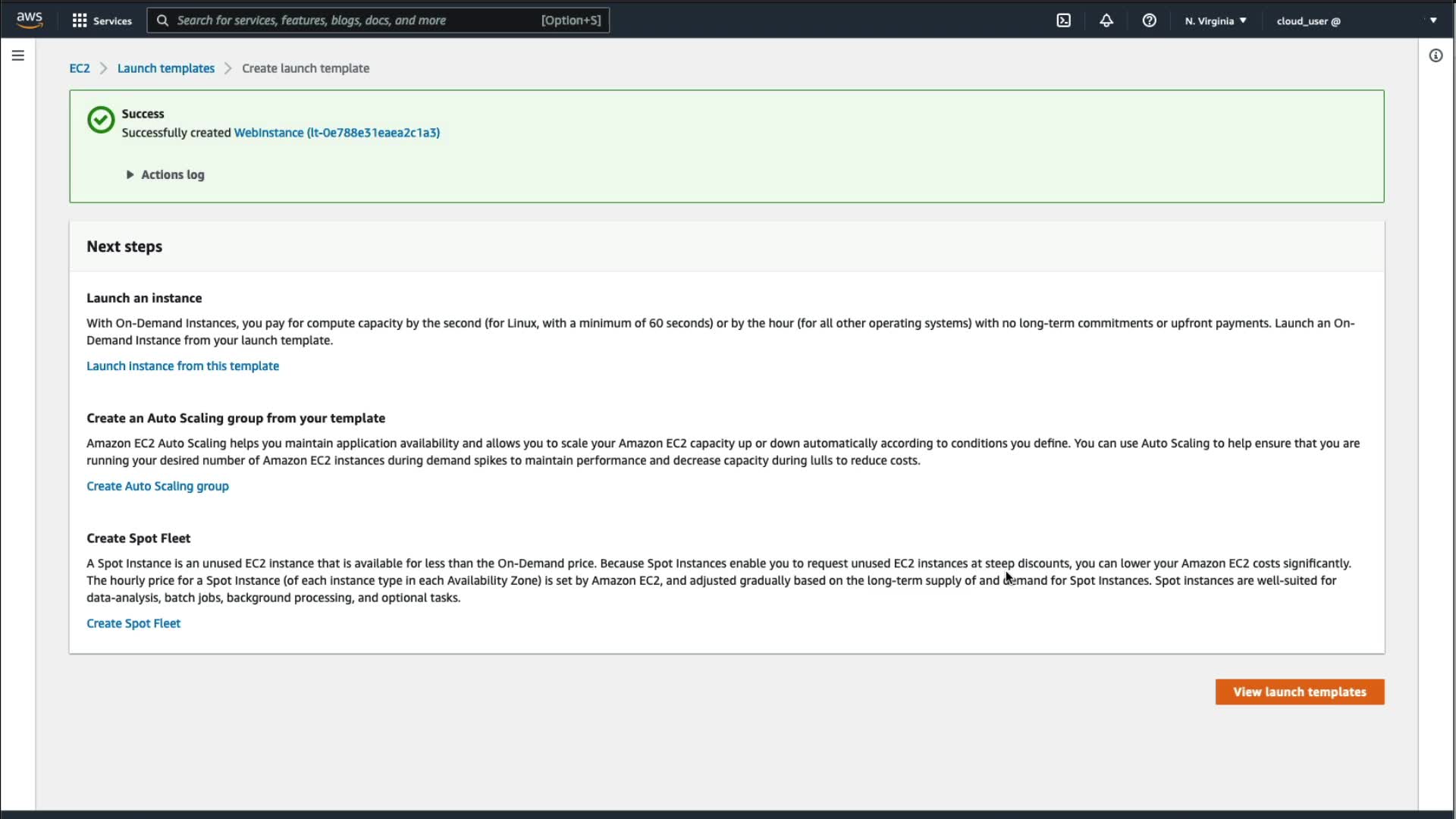Viewport: 1456px width, 819px height.
Task: Navigate to Launch templates breadcrumb
Action: pyautogui.click(x=165, y=68)
